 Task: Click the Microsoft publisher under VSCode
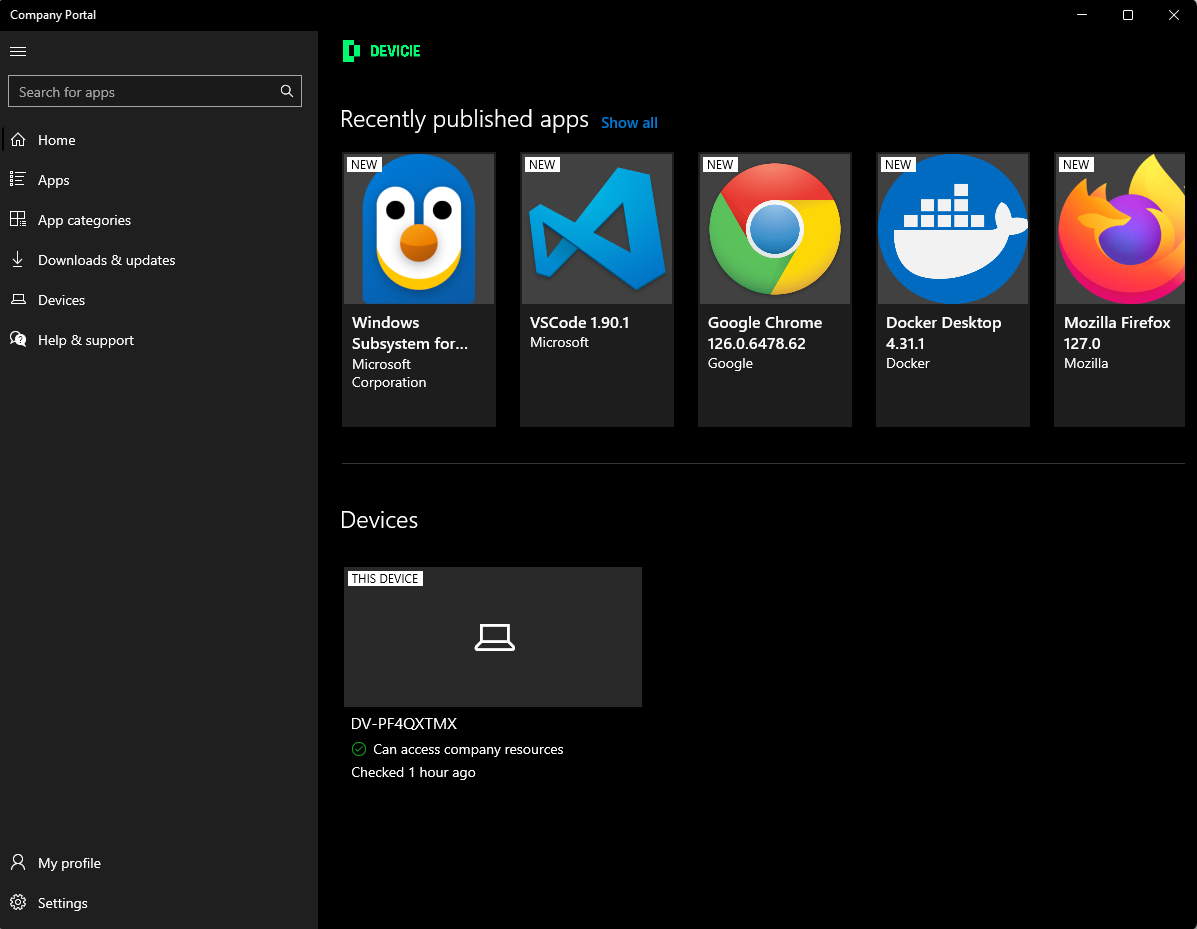point(560,342)
